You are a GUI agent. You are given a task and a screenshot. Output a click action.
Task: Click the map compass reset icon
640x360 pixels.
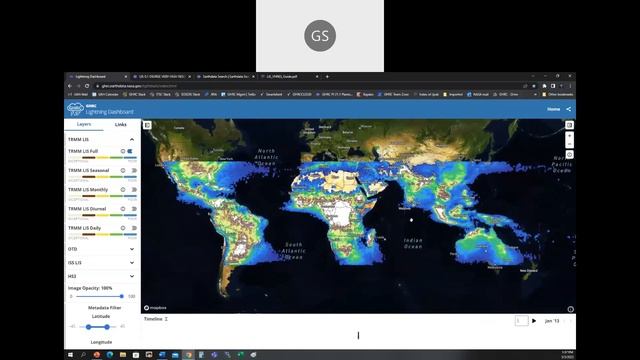click(x=569, y=155)
